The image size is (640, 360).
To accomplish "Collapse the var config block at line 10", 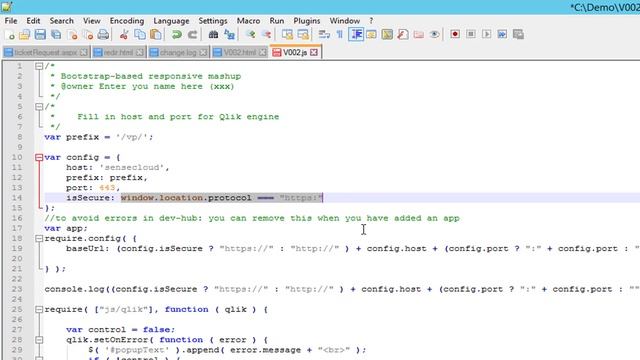I will 39,157.
